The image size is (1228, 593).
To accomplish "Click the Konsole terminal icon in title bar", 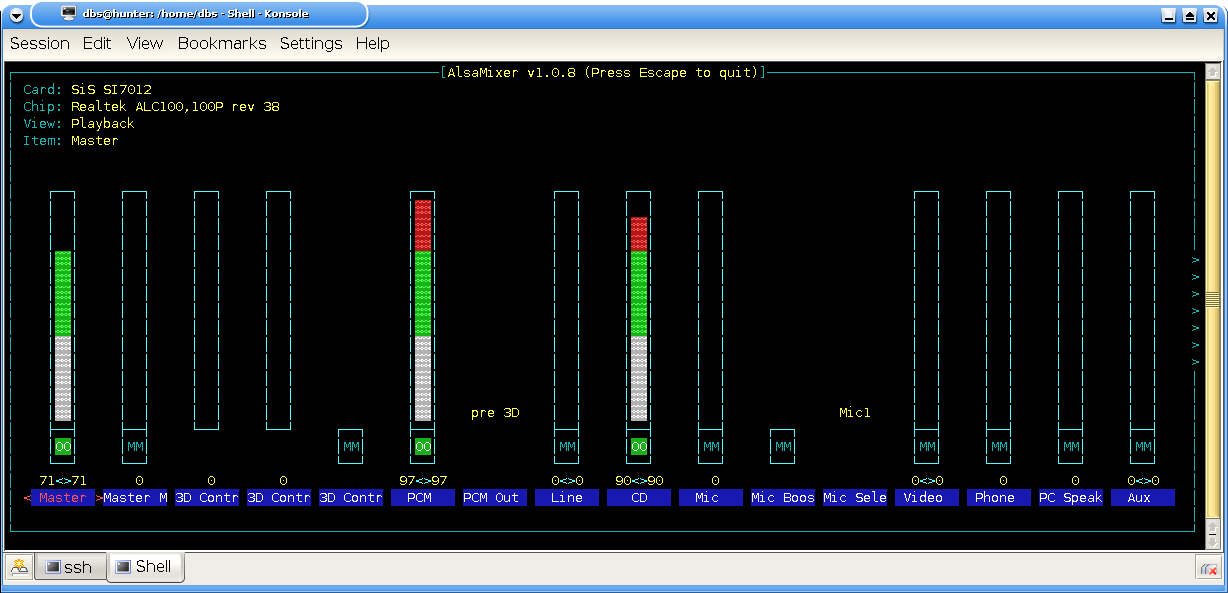I will tap(68, 14).
